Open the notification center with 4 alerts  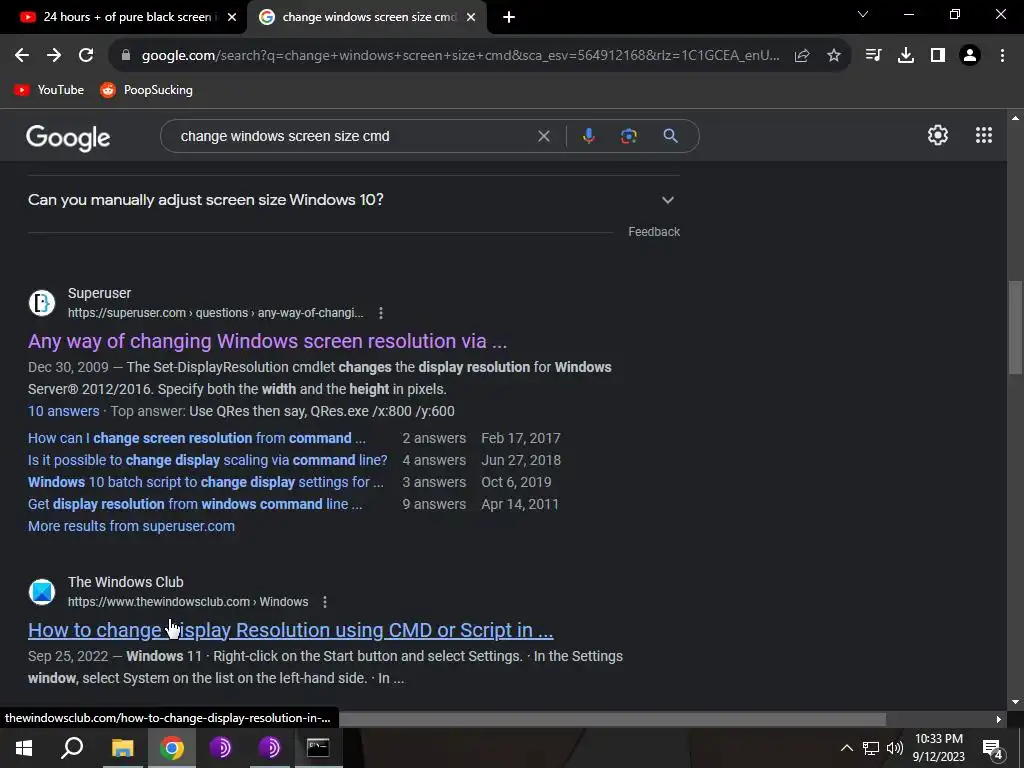[x=993, y=749]
